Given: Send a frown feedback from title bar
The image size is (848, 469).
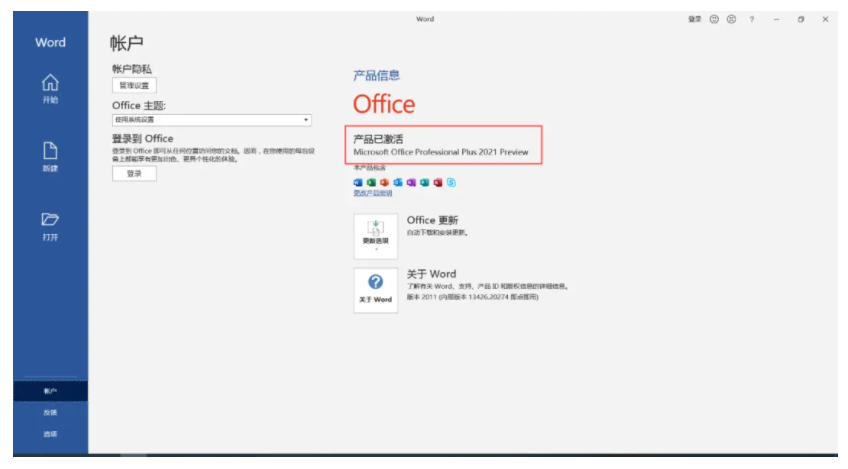Looking at the screenshot, I should coord(731,19).
